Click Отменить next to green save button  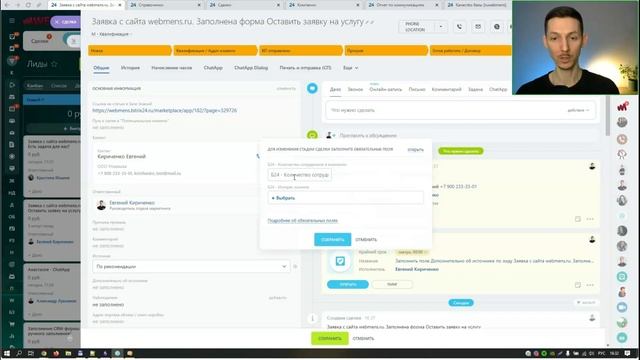[x=363, y=338]
